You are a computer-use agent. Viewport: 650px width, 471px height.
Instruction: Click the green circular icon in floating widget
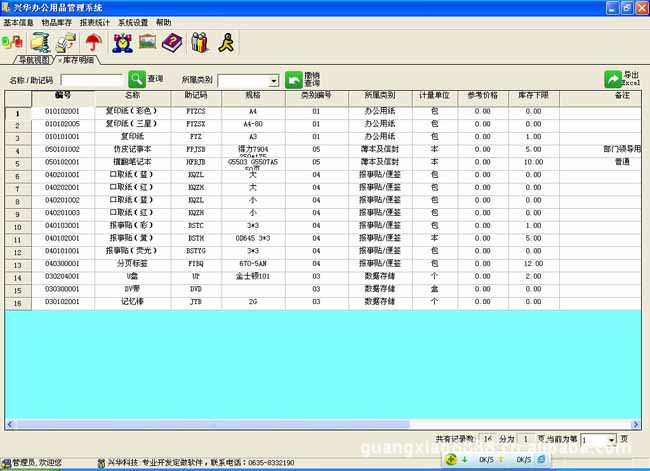(x=451, y=459)
